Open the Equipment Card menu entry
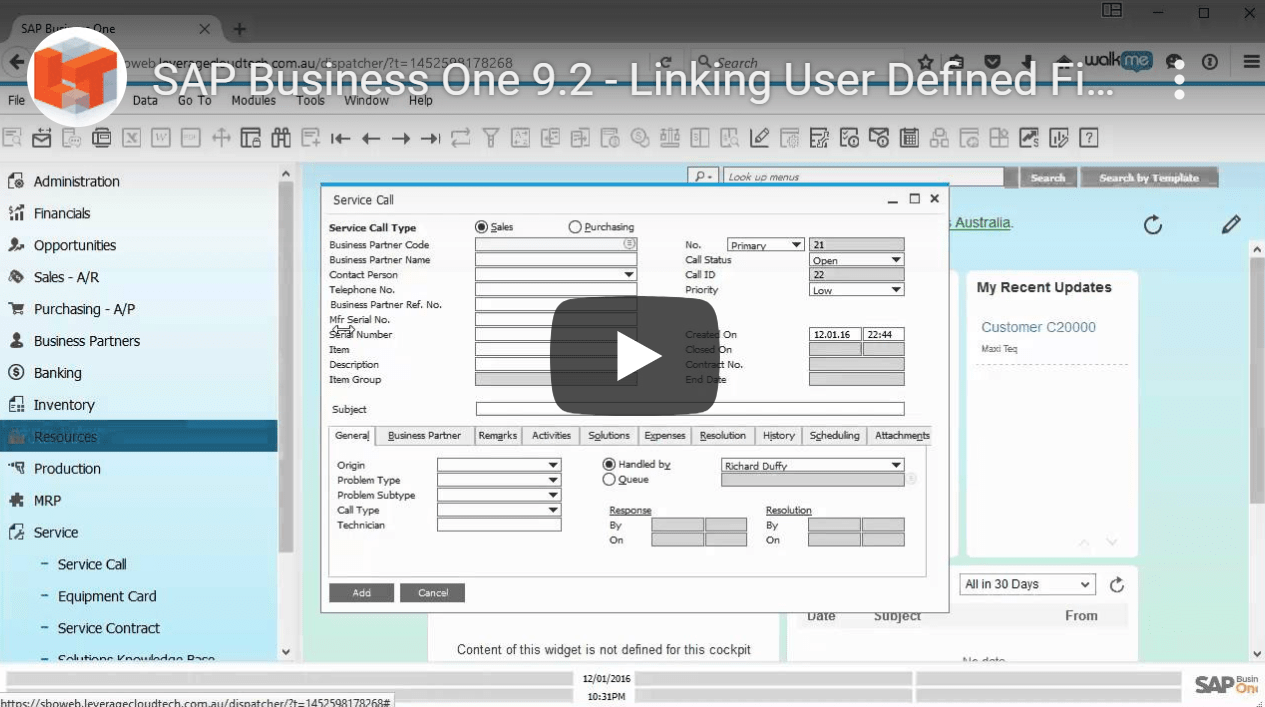 tap(107, 596)
